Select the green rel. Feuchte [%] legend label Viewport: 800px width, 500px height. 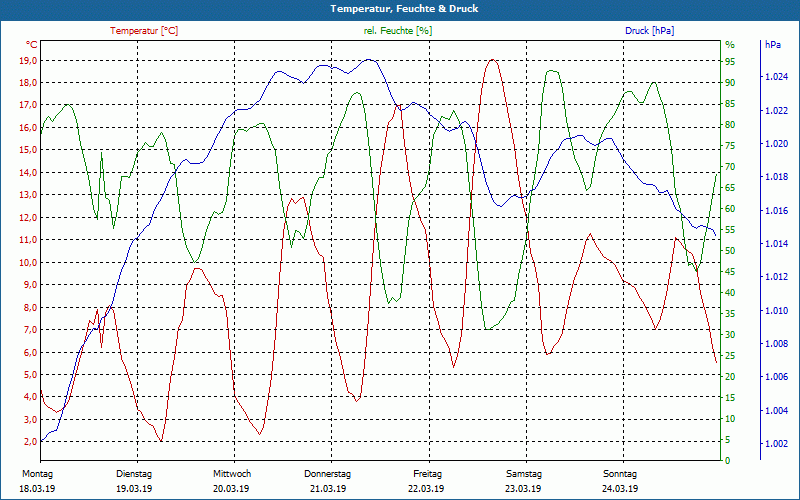[x=398, y=31]
